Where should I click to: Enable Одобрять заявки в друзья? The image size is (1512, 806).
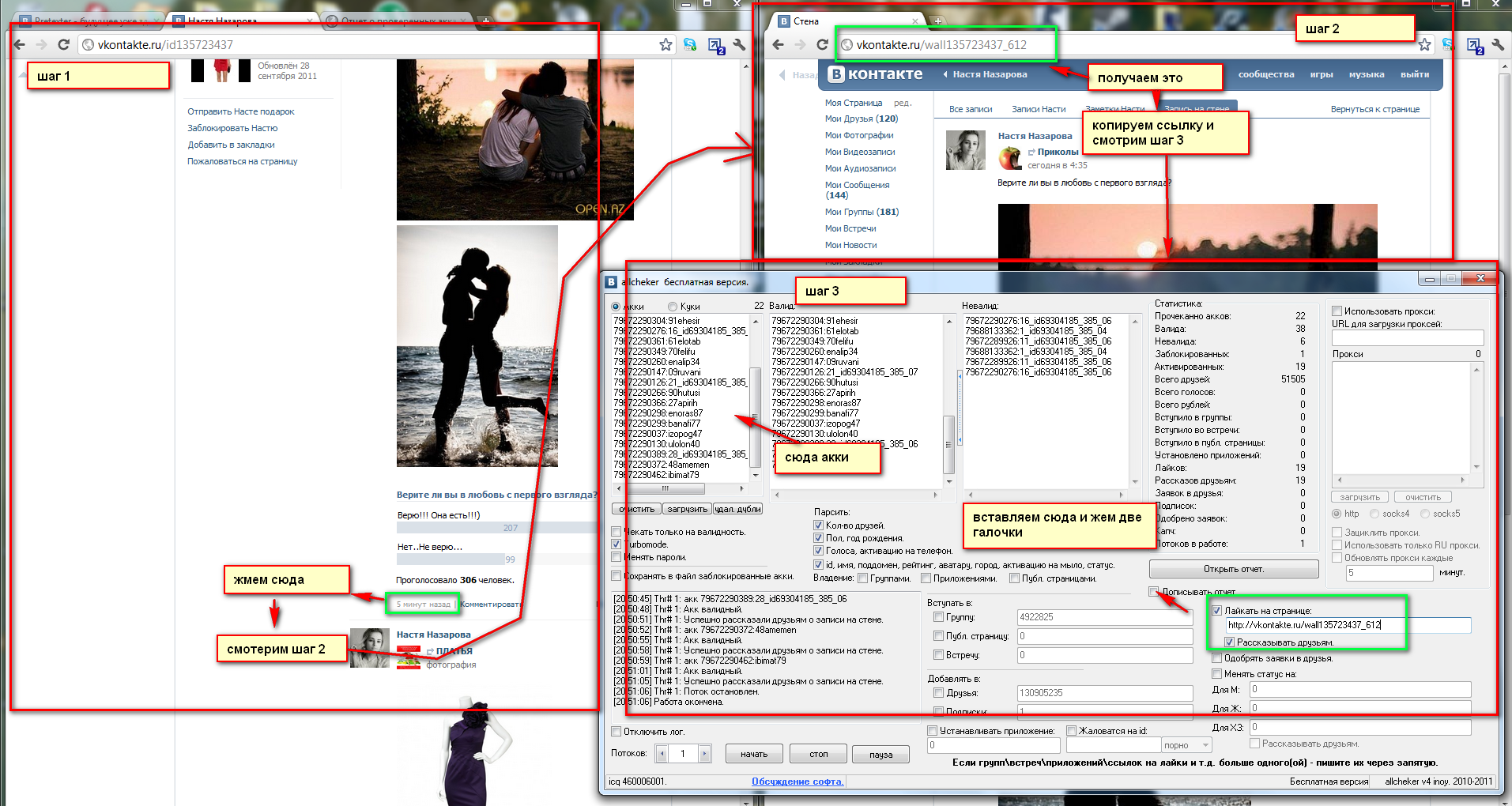point(1217,658)
